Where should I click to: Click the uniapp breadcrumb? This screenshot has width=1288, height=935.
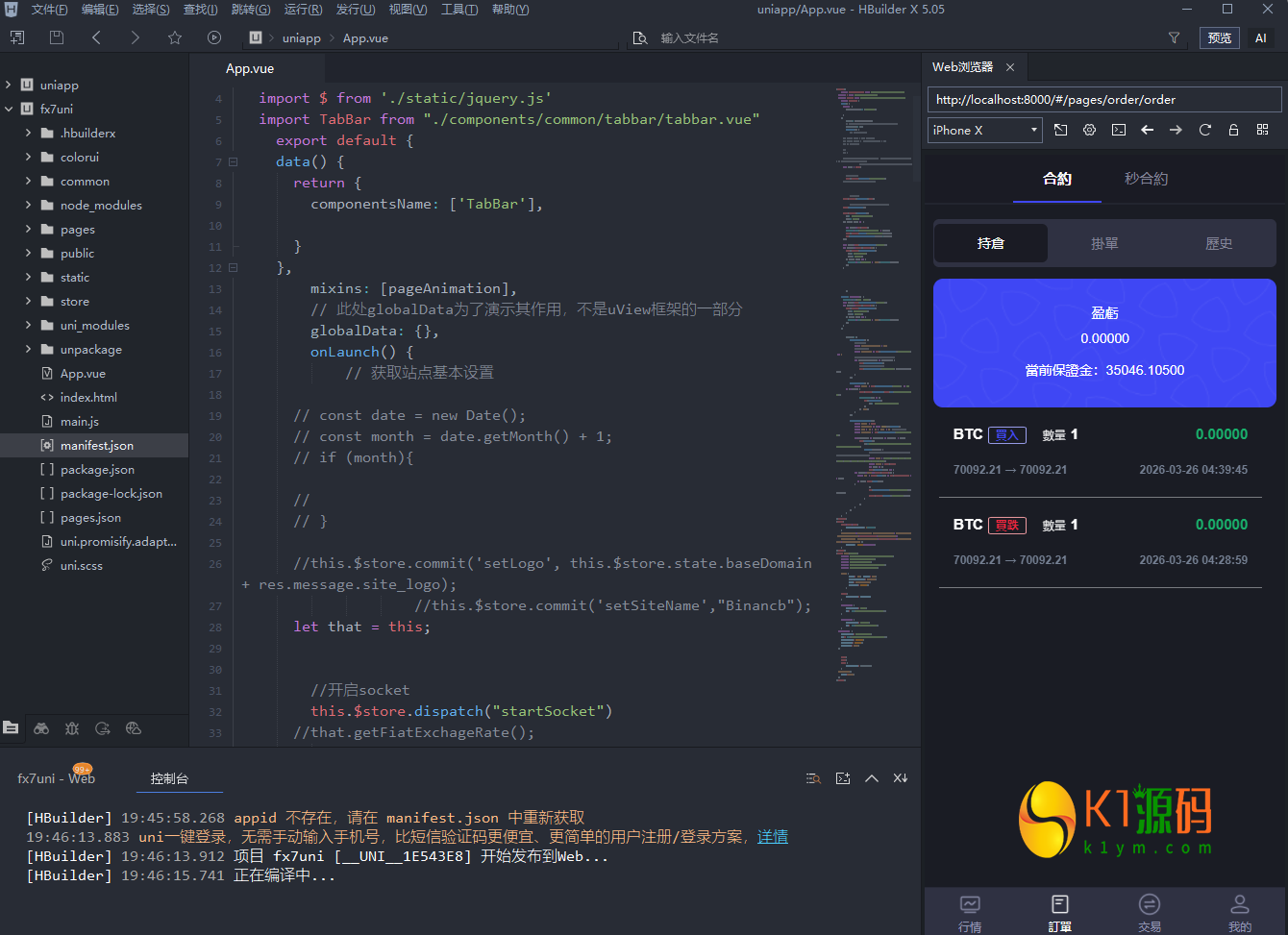pos(302,38)
